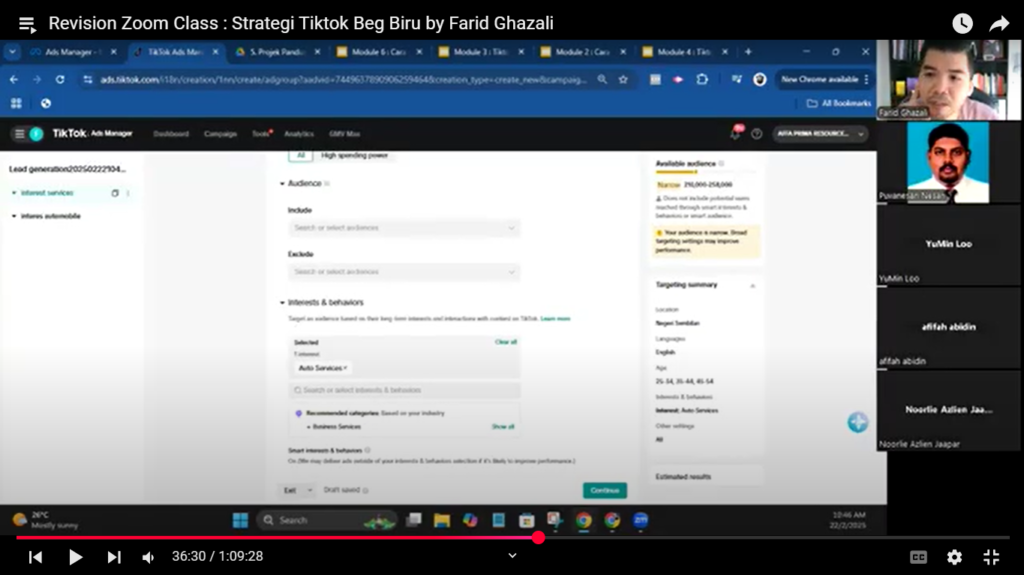Click the Watch later clock icon
Image resolution: width=1024 pixels, height=575 pixels.
962,24
